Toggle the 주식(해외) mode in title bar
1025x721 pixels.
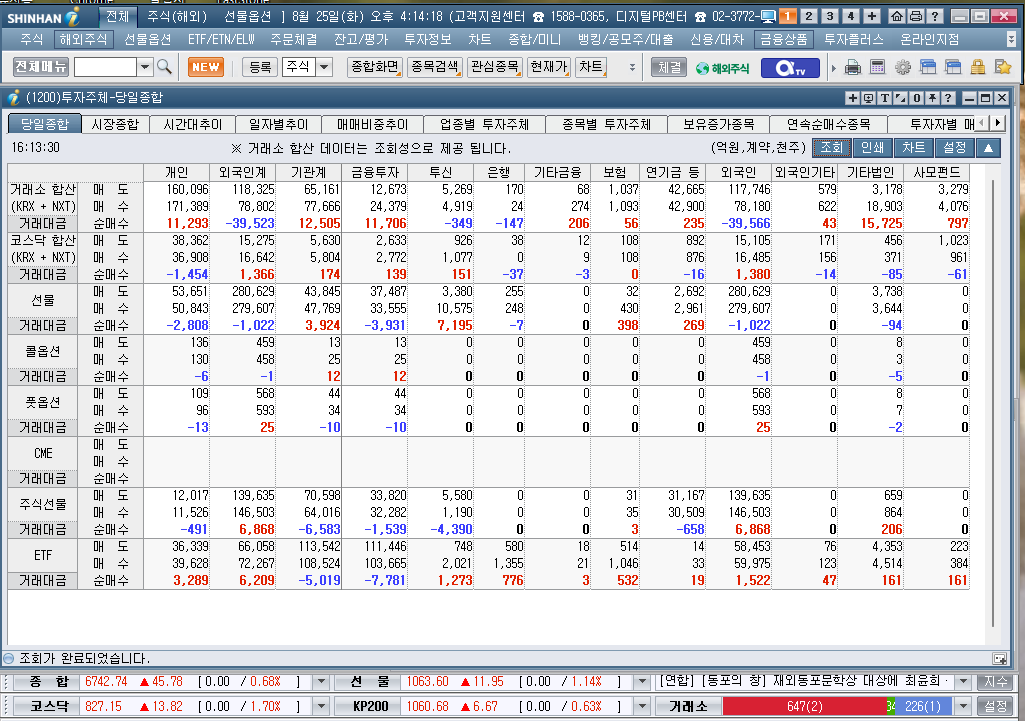pyautogui.click(x=176, y=16)
